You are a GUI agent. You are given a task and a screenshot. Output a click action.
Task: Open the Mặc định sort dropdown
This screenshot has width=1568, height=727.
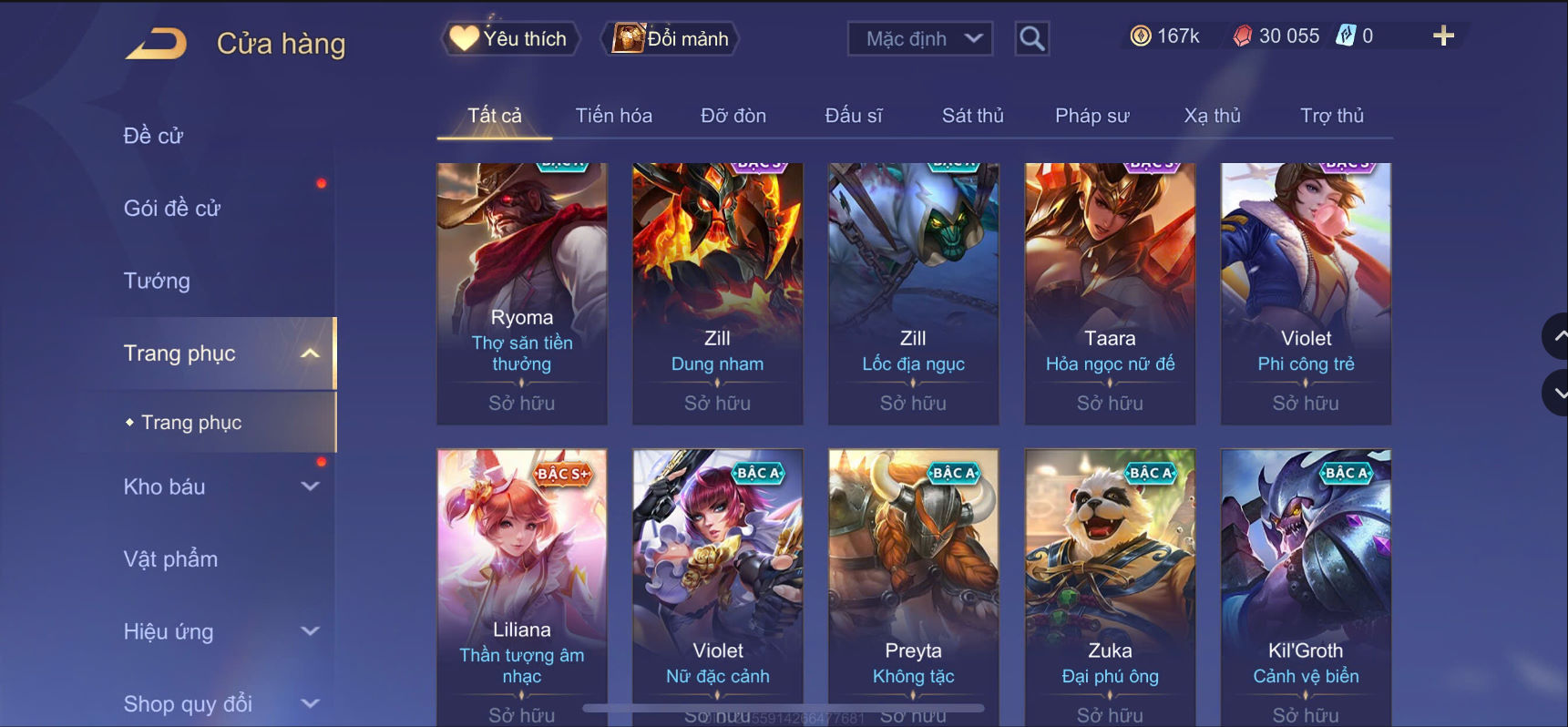coord(920,38)
